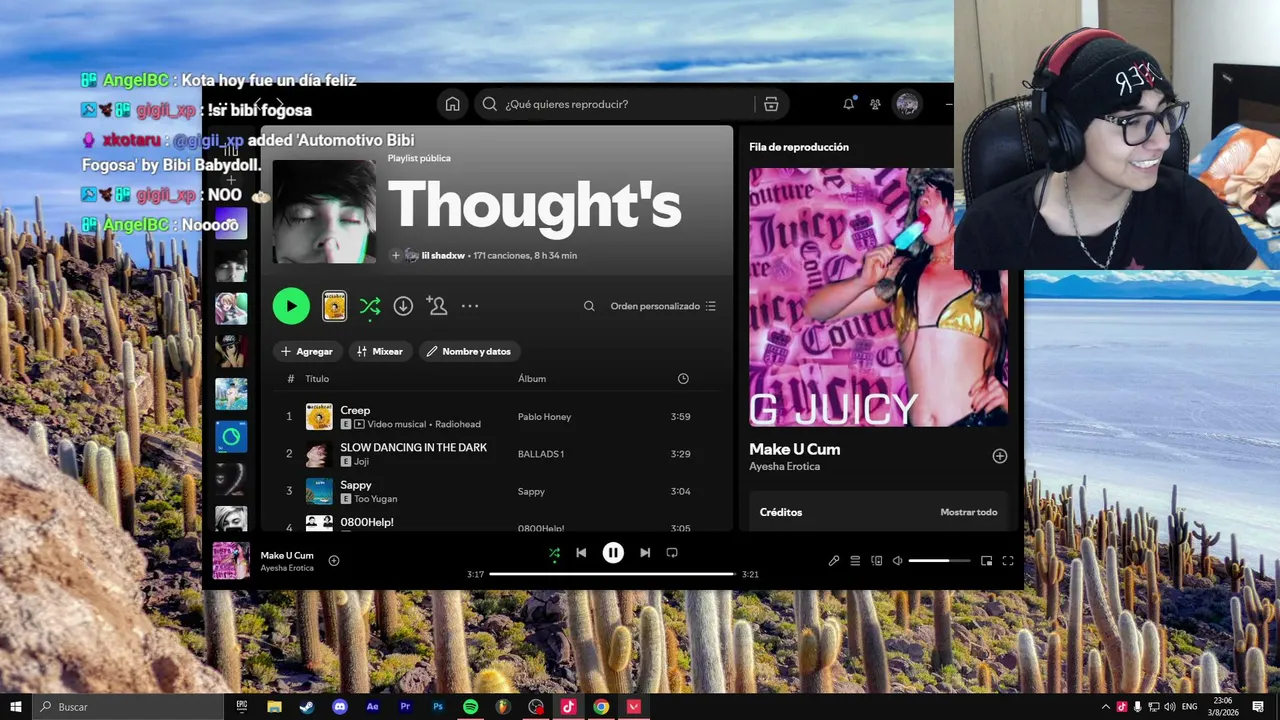Click the taskbar Buscar search box
Screen dimensions: 1280x720
click(x=128, y=707)
